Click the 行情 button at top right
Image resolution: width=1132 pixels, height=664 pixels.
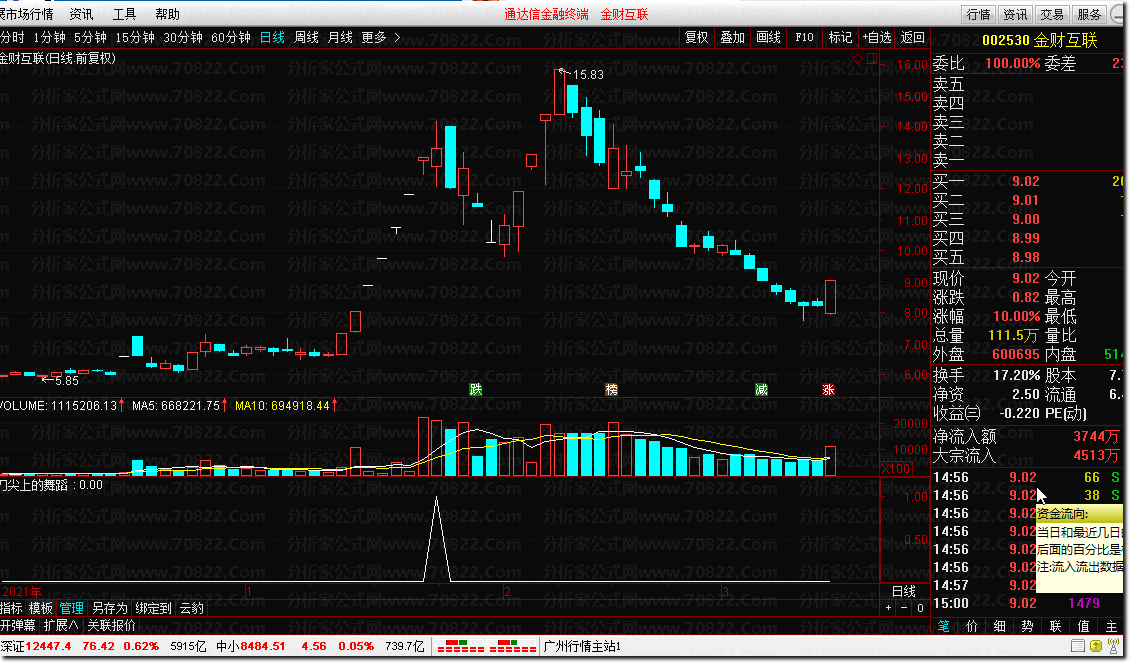point(978,14)
